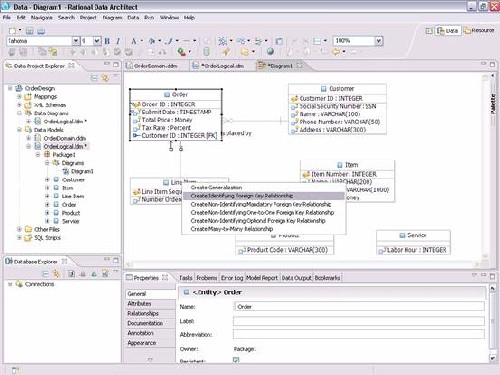Image resolution: width=500 pixels, height=375 pixels.
Task: Expand the SQL Scripts folder
Action: point(19,238)
